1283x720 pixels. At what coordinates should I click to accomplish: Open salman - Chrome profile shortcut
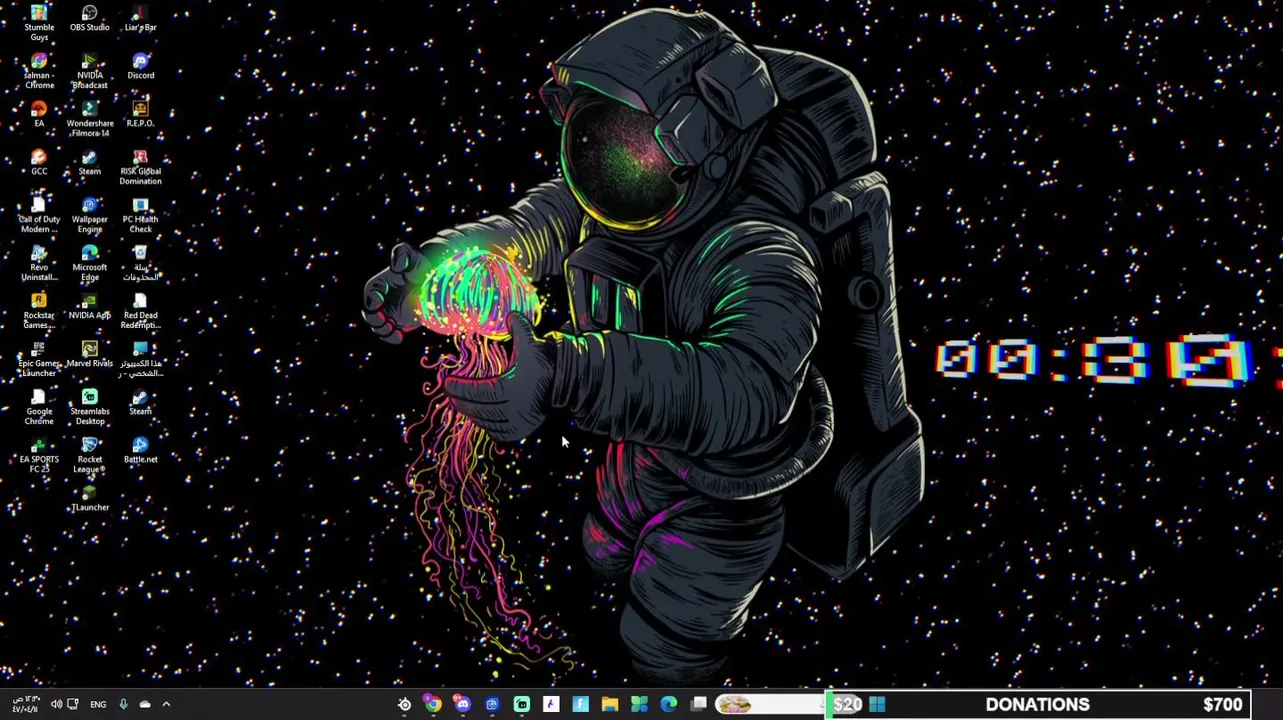(x=39, y=71)
